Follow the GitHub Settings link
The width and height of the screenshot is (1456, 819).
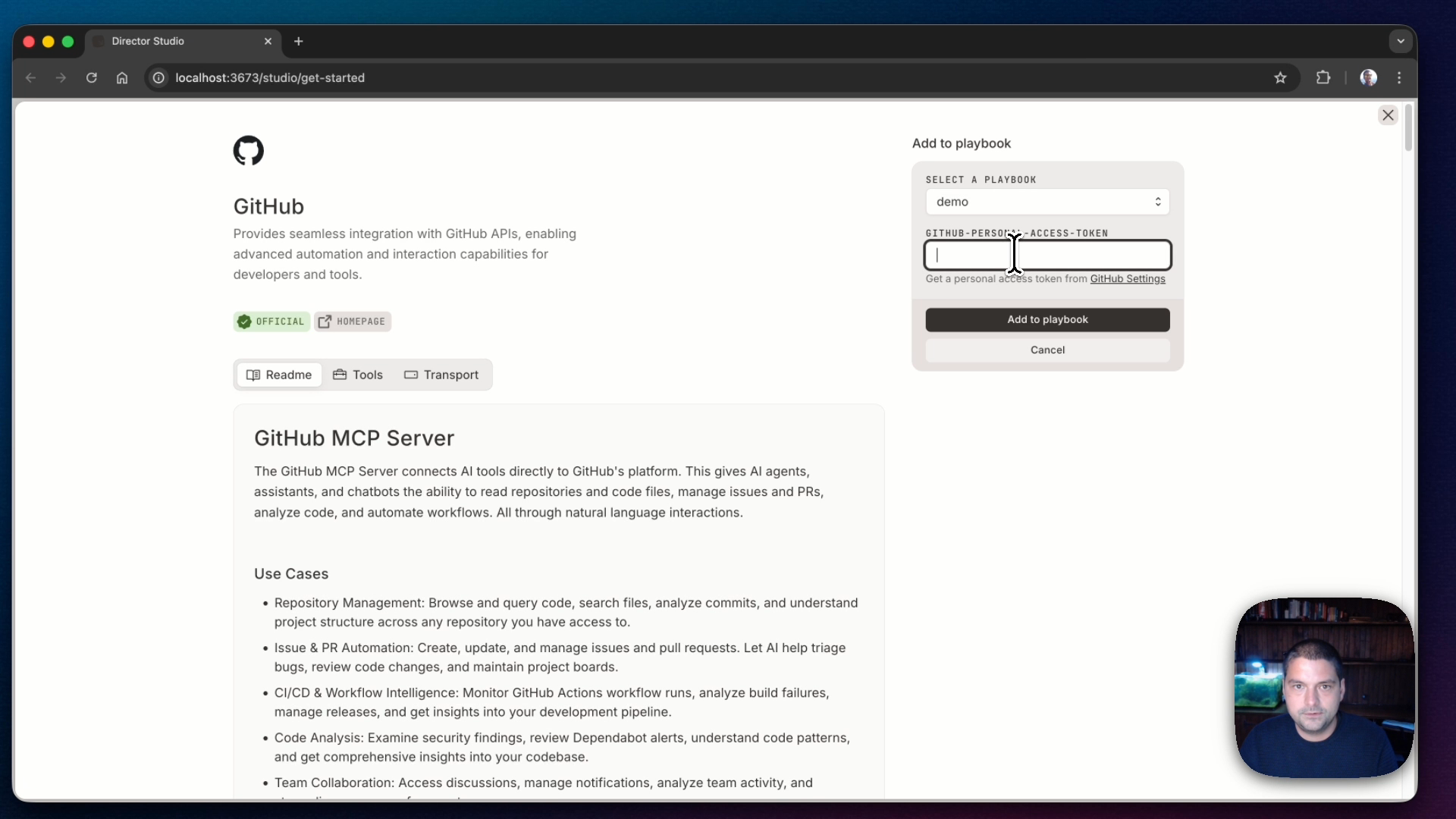1128,279
